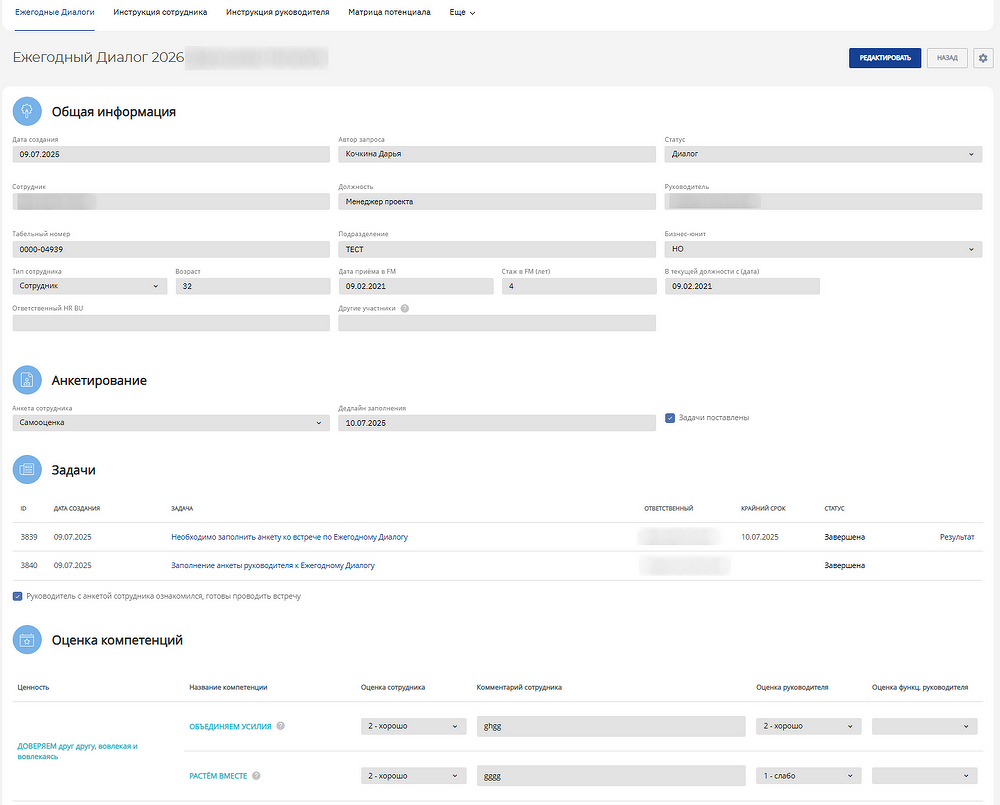Screen dimensions: 1000x805
Task: Click help icon next to Другие участники
Action: pos(405,309)
